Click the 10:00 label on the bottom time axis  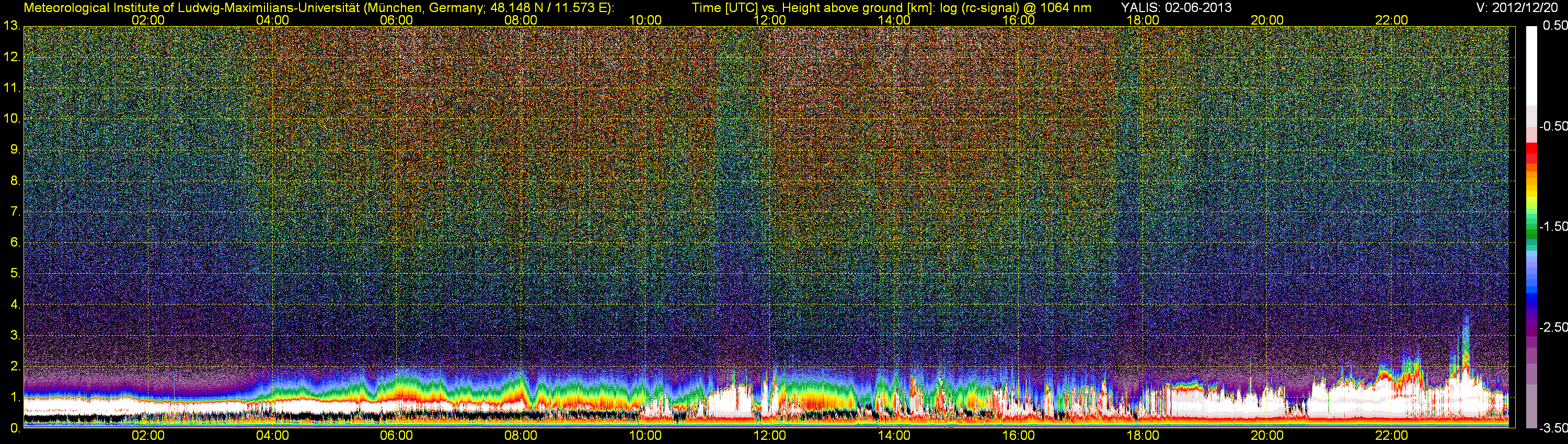(645, 436)
